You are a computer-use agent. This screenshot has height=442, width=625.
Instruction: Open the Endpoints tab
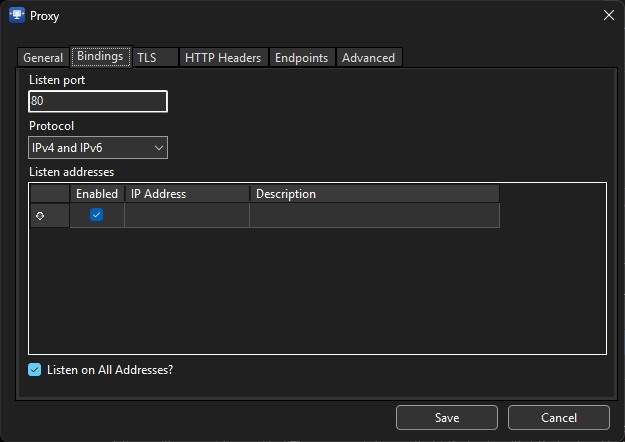coord(302,58)
